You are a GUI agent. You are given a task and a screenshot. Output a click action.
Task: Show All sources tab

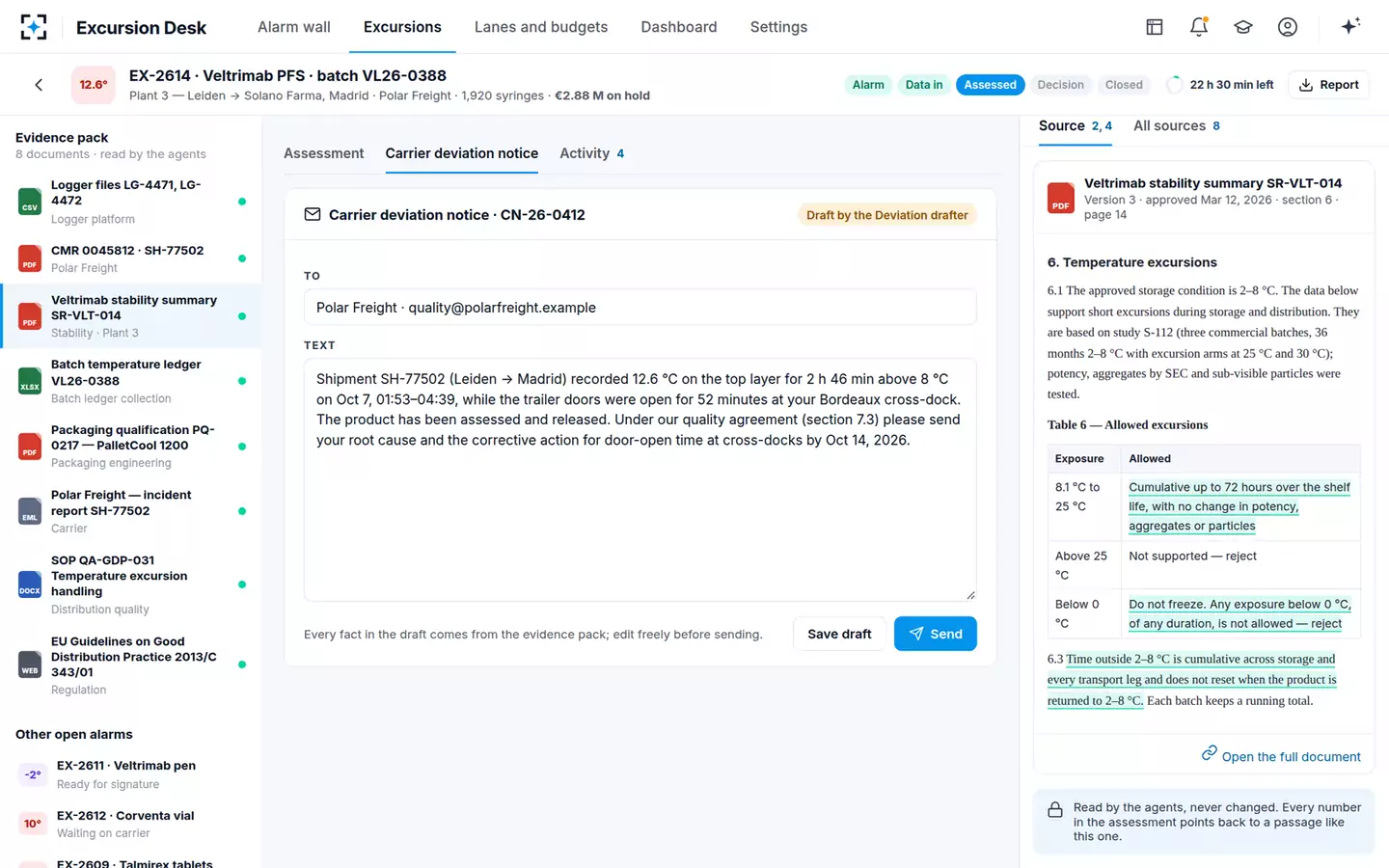click(x=1177, y=125)
